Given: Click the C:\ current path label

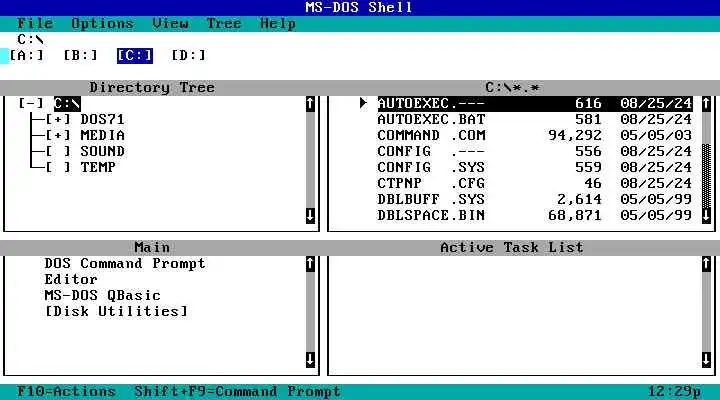Looking at the screenshot, I should [30, 39].
